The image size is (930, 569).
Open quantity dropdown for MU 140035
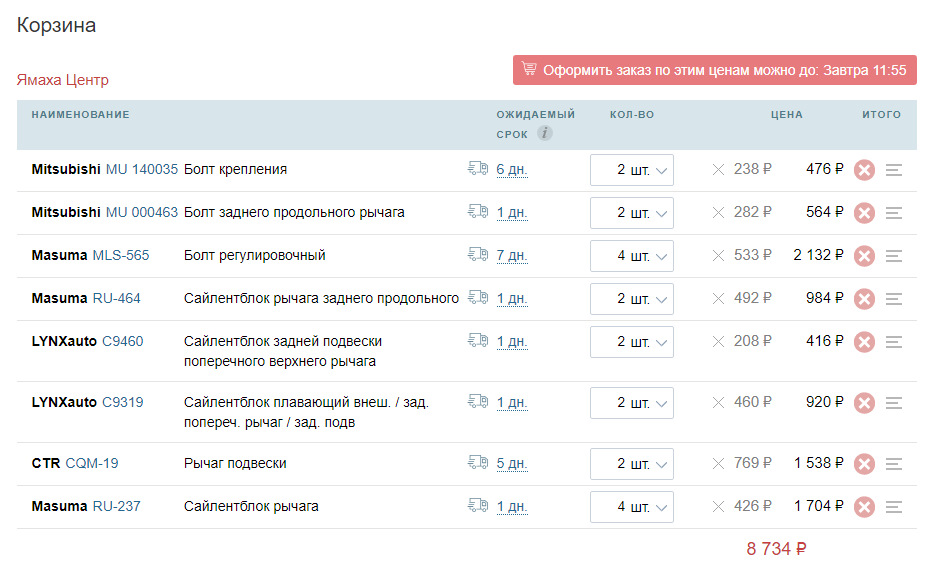[x=632, y=170]
